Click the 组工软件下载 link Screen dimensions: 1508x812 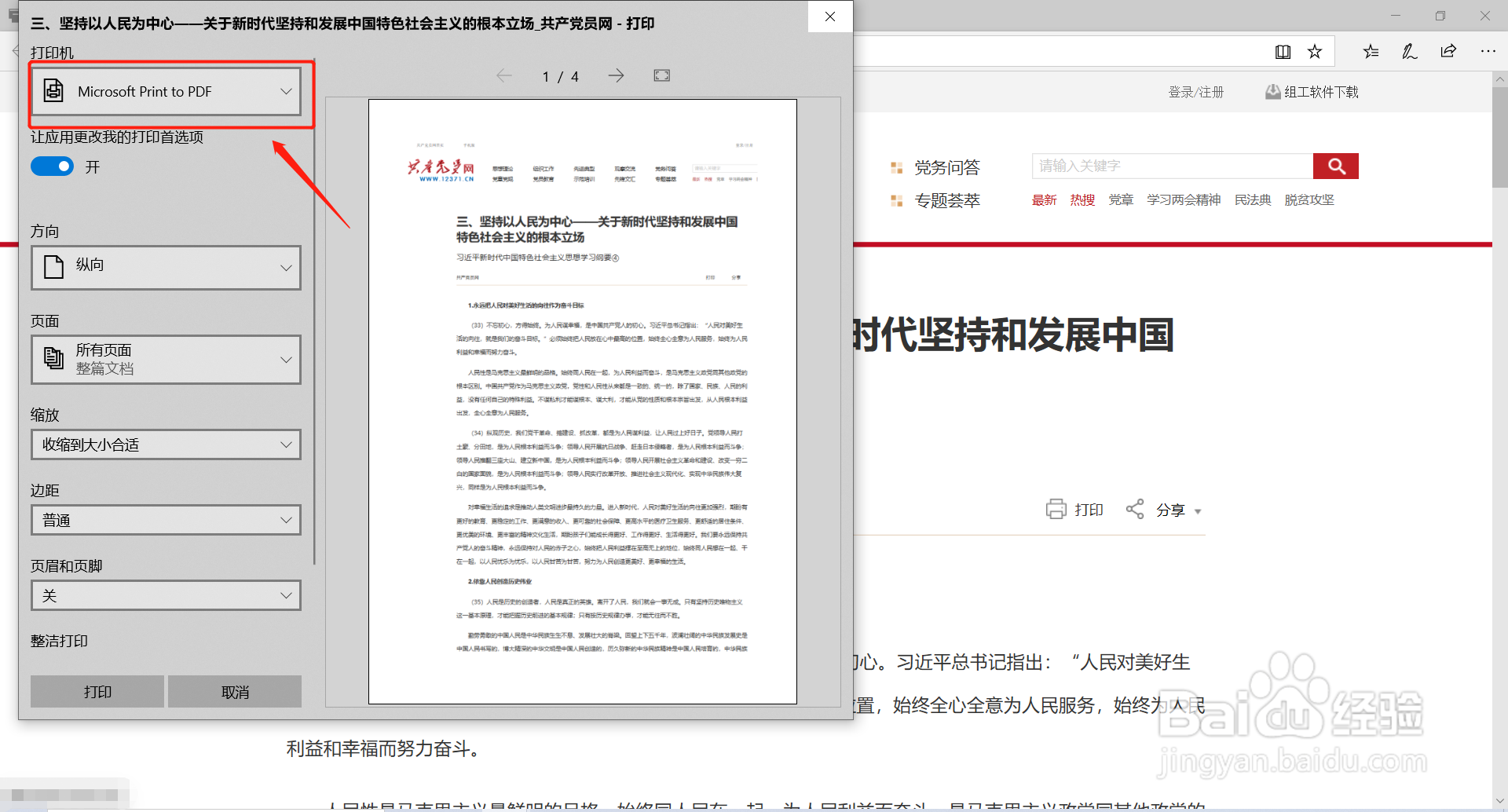pyautogui.click(x=1312, y=92)
